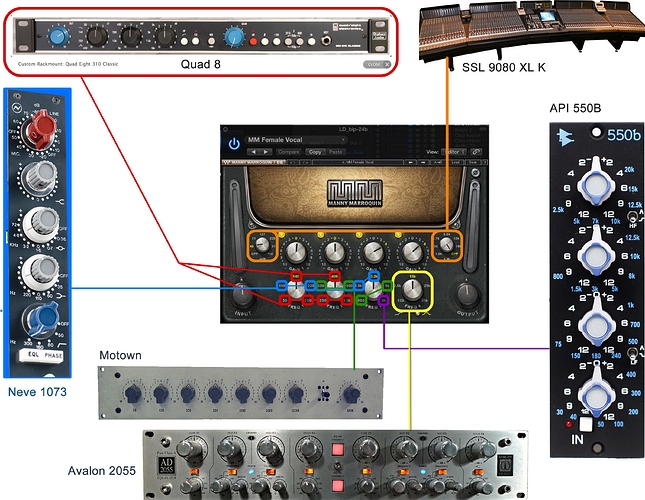Open the MM Female Vocal preset dropdown

(296, 140)
